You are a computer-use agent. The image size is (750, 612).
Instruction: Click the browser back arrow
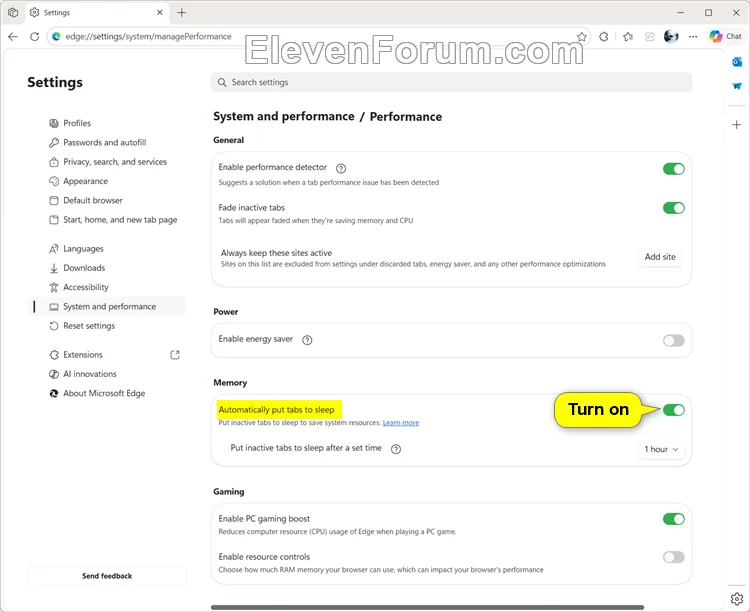(x=13, y=36)
